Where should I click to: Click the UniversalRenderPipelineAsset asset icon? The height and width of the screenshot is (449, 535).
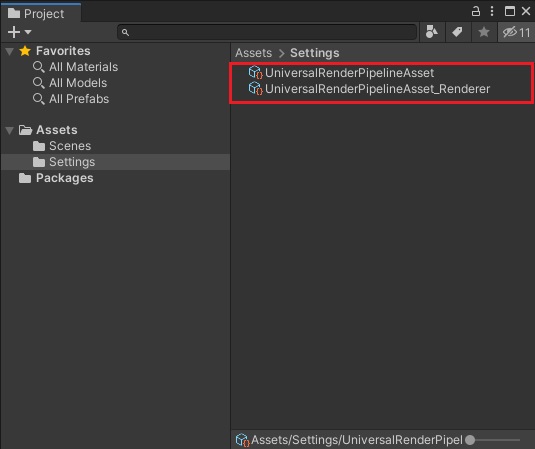(256, 72)
